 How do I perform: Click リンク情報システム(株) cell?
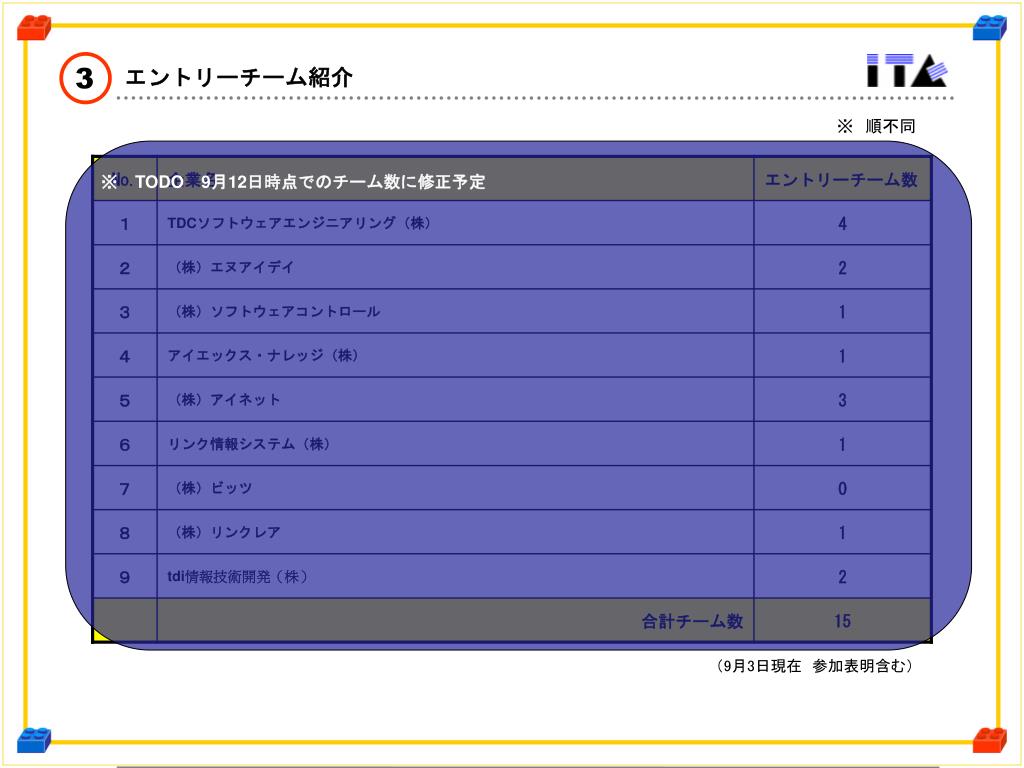click(455, 444)
